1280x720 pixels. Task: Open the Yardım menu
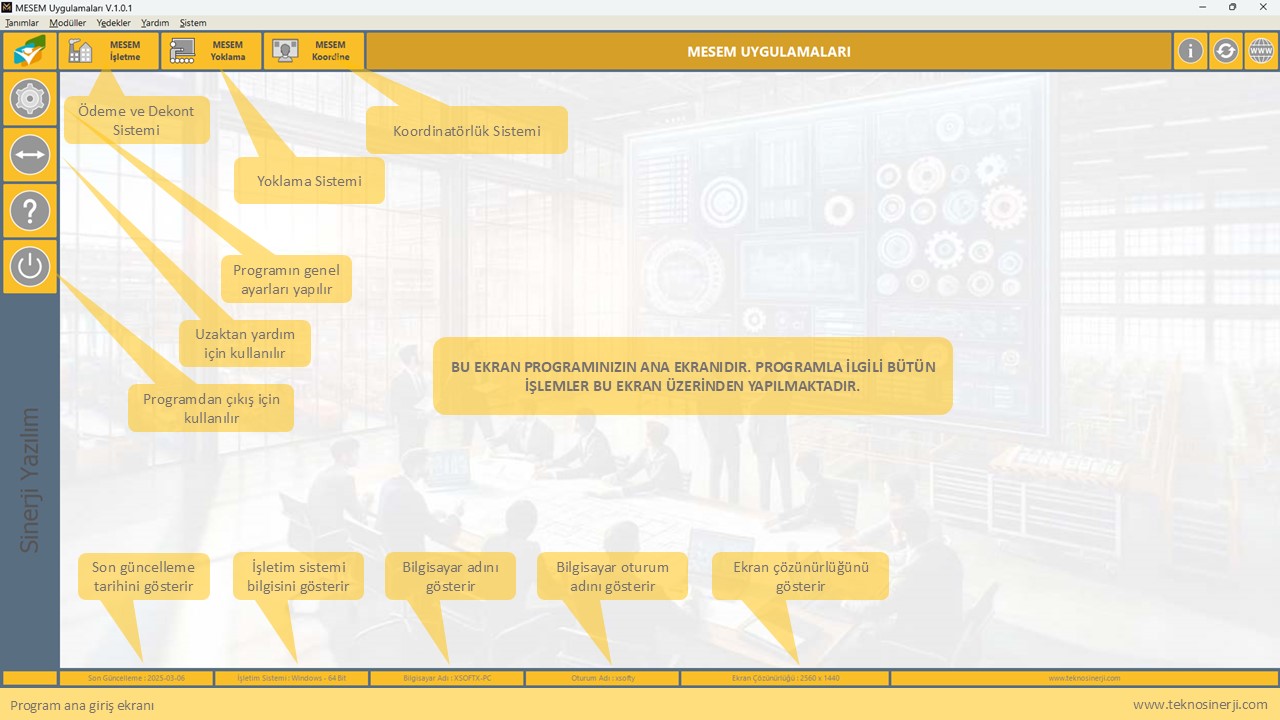pos(155,23)
